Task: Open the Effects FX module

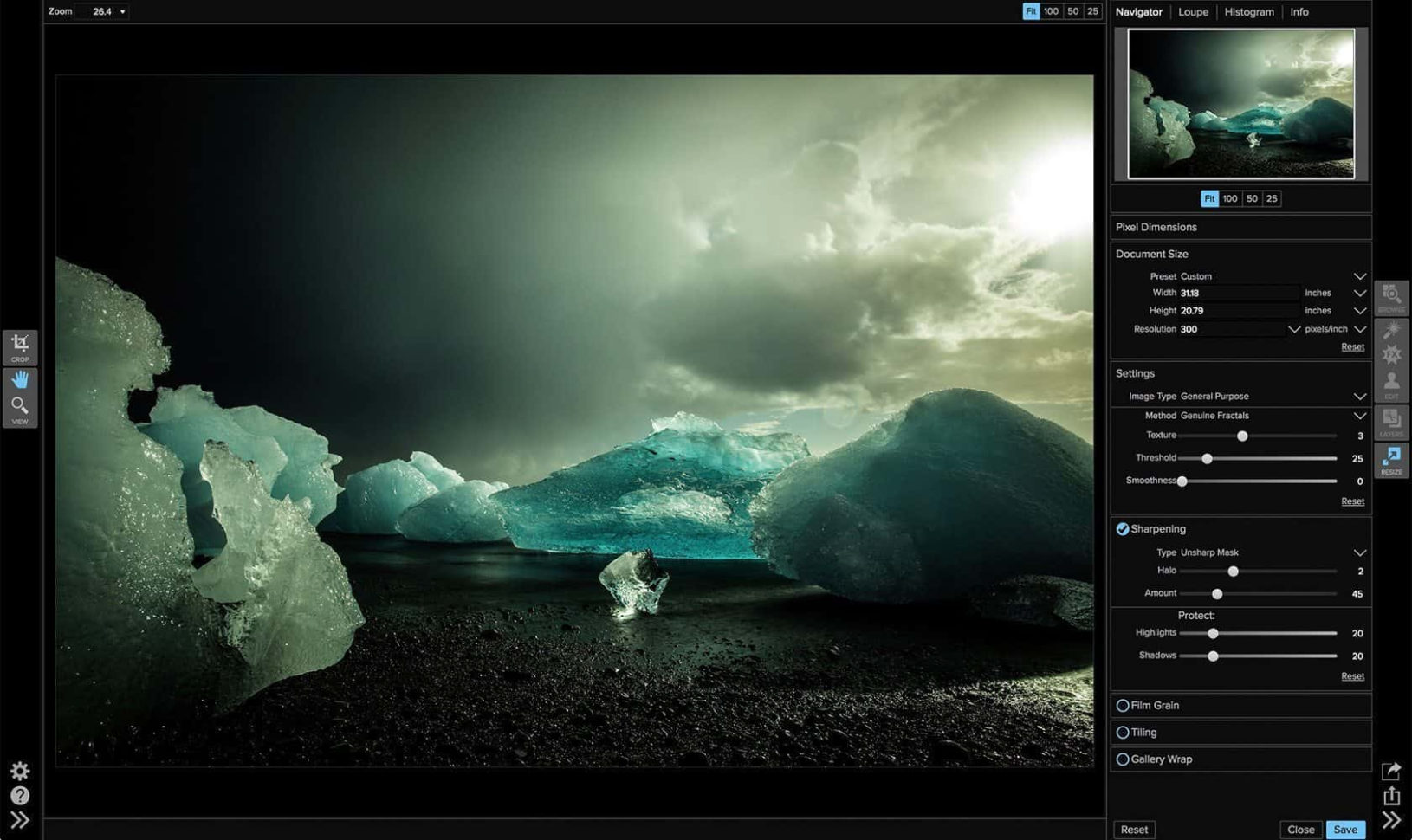Action: 1391,354
